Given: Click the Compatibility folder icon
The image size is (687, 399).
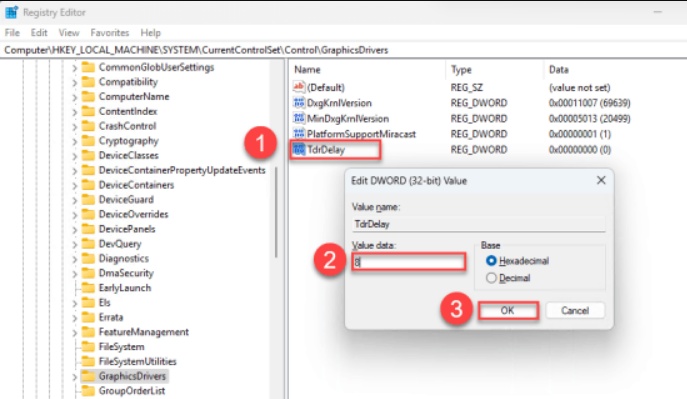Looking at the screenshot, I should coord(88,82).
